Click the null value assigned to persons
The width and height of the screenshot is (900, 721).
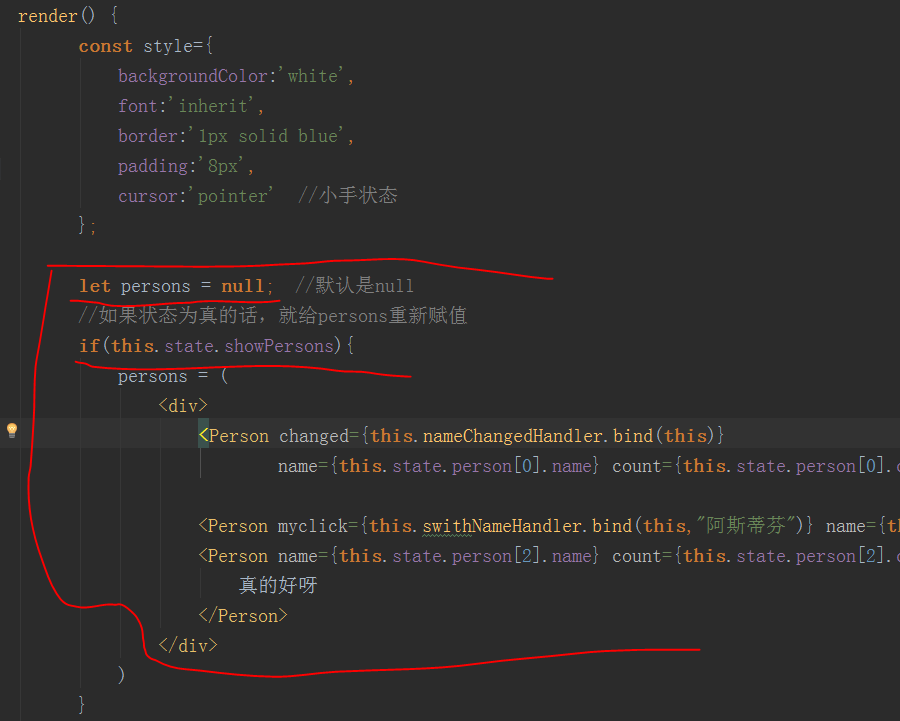click(242, 286)
